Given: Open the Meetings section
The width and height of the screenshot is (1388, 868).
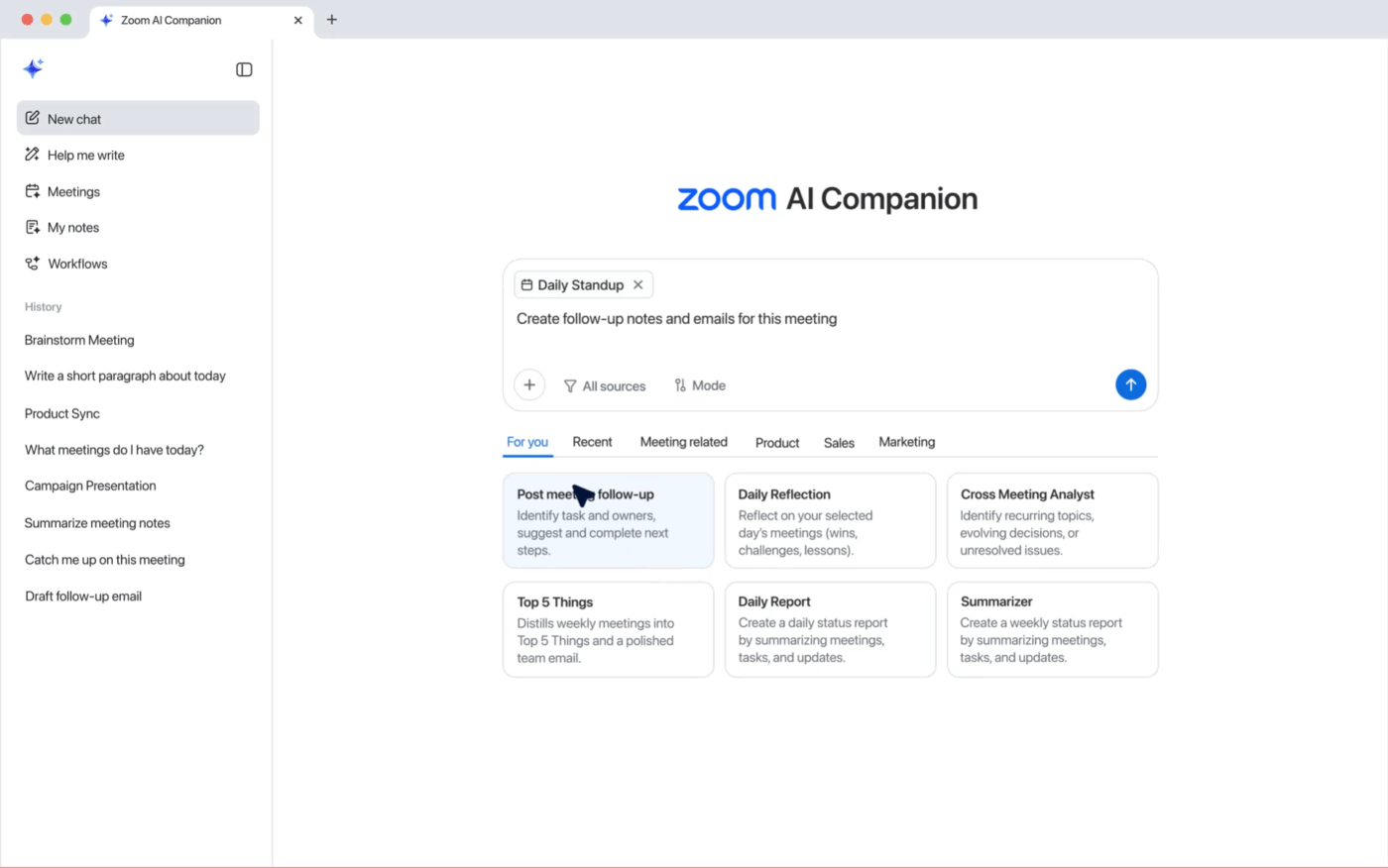Looking at the screenshot, I should coord(73,191).
